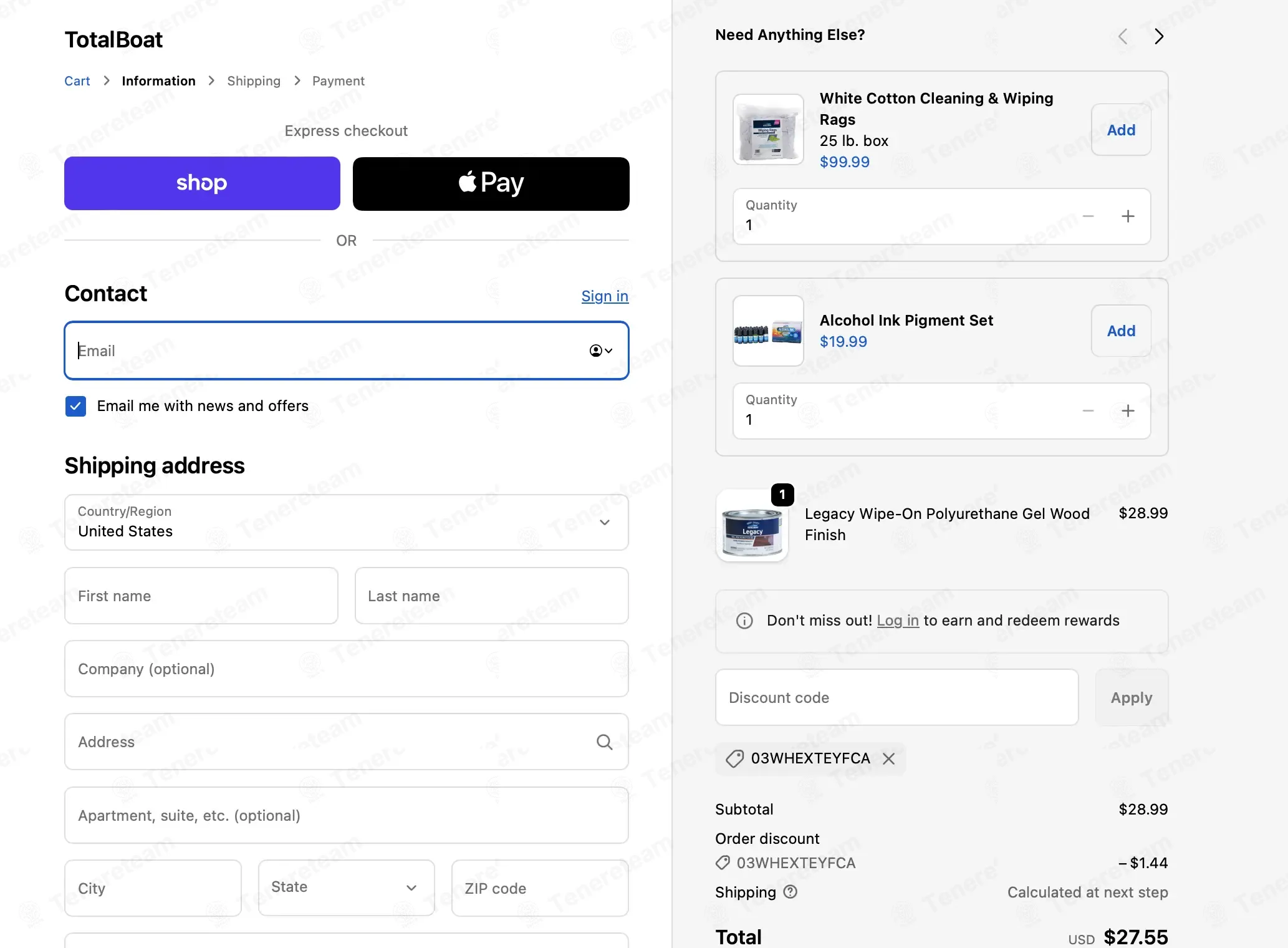Click the rewards info circle icon

point(744,621)
